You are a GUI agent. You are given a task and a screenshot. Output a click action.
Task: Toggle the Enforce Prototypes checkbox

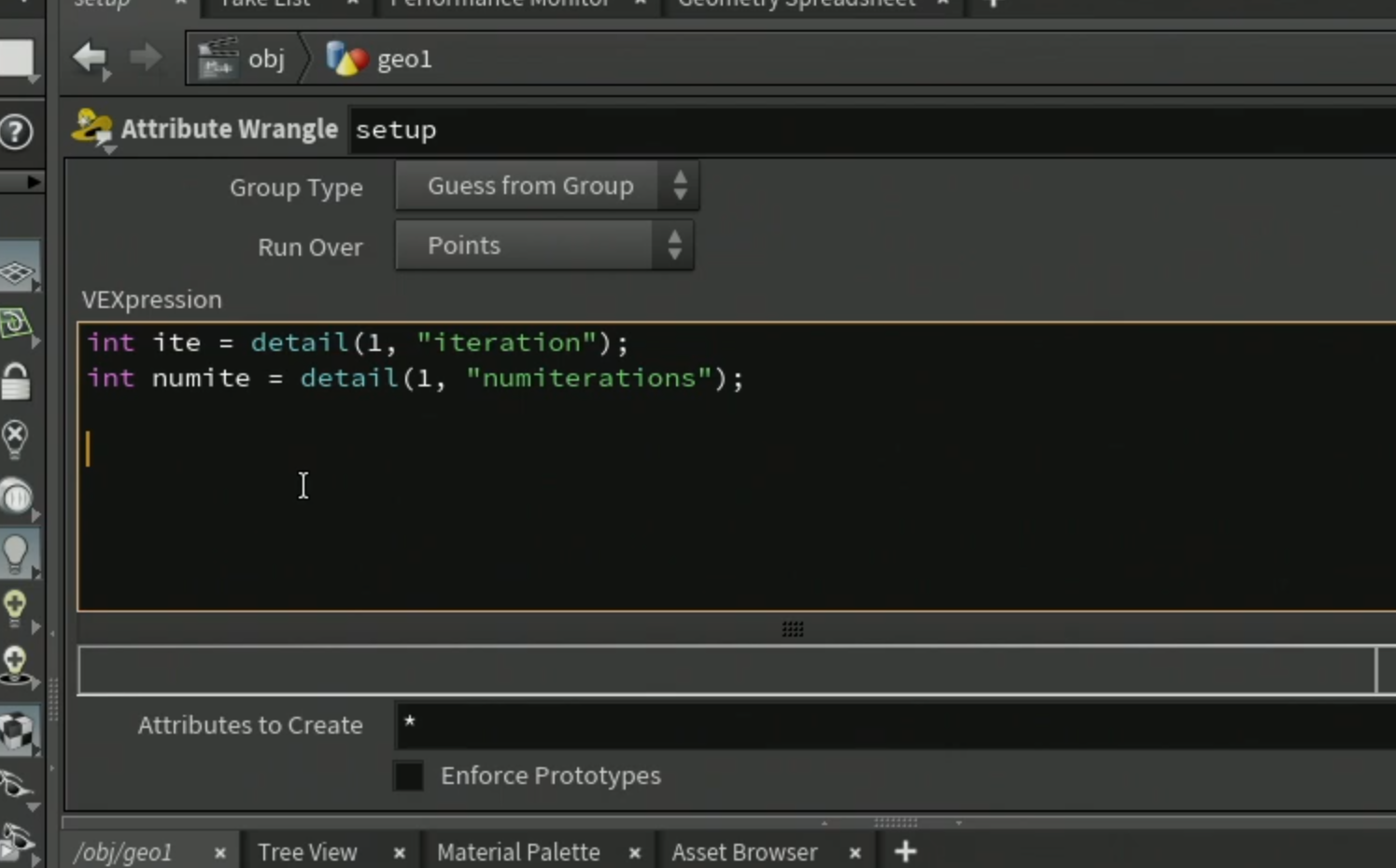click(x=409, y=776)
